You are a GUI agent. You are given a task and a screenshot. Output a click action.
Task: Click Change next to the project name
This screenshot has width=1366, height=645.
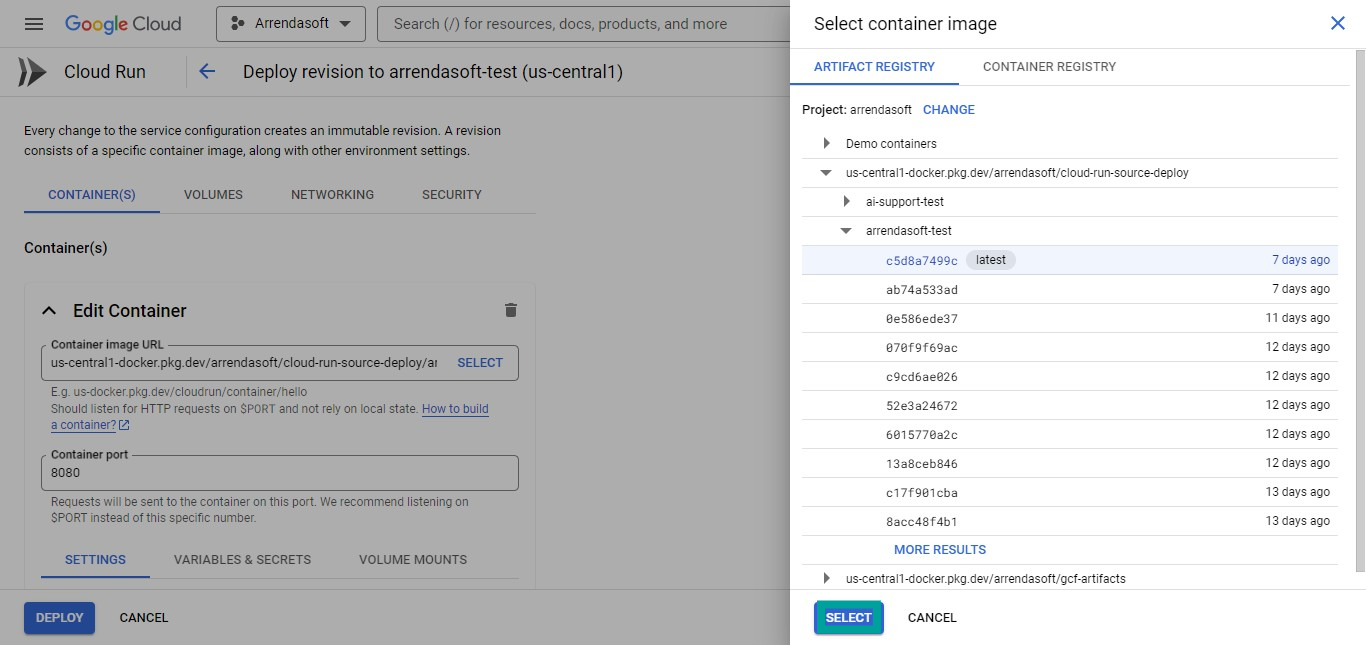[x=949, y=110]
